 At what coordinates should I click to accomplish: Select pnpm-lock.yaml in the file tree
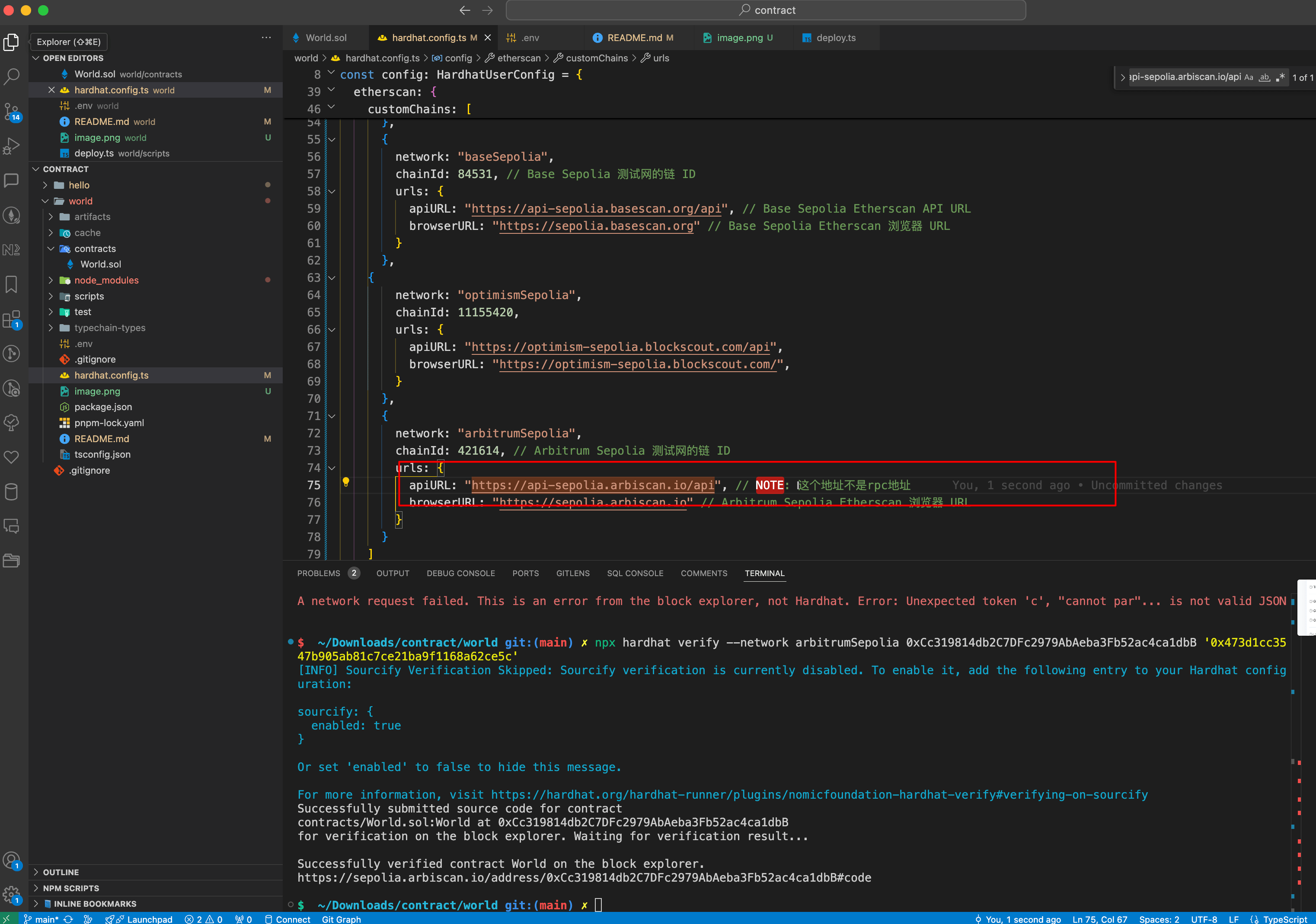pos(109,423)
